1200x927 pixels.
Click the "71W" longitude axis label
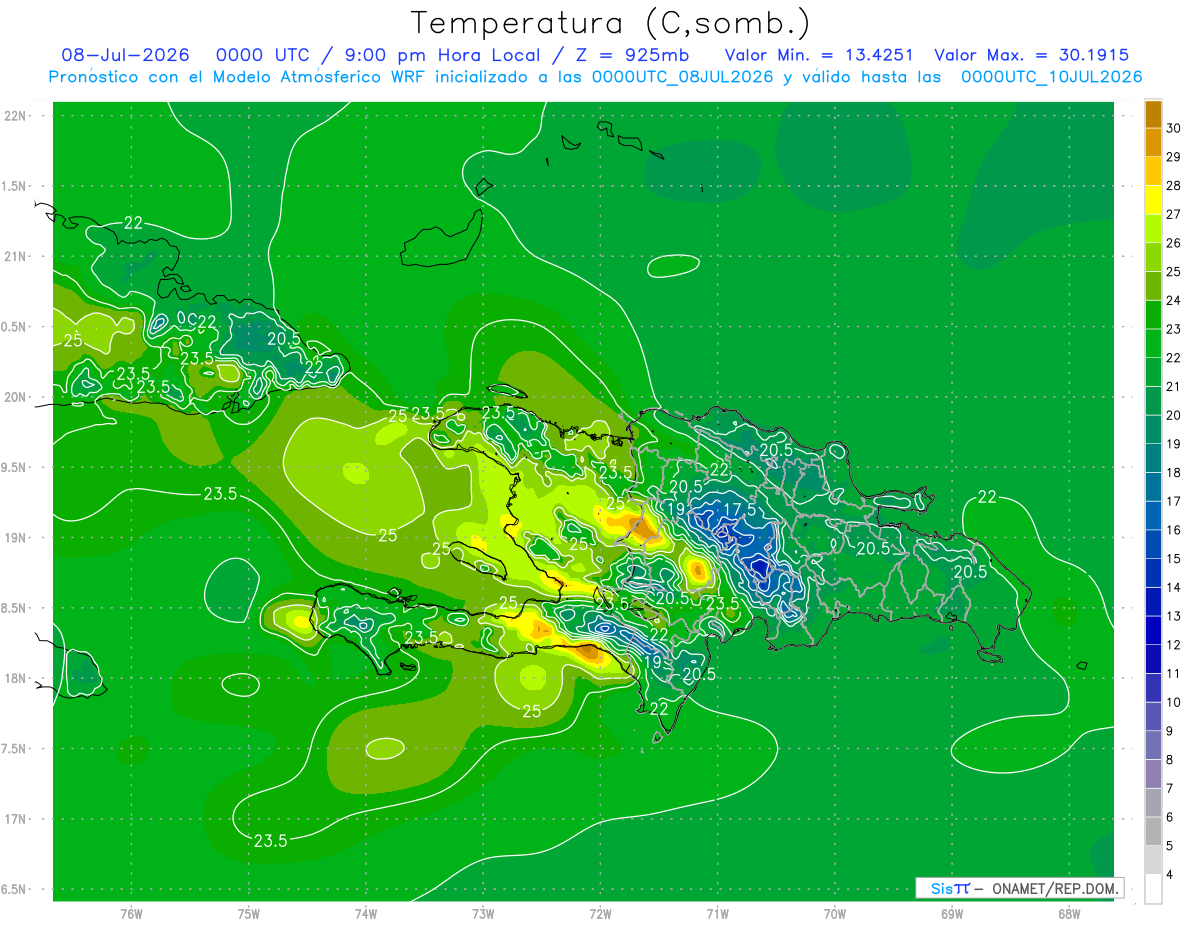[x=717, y=914]
